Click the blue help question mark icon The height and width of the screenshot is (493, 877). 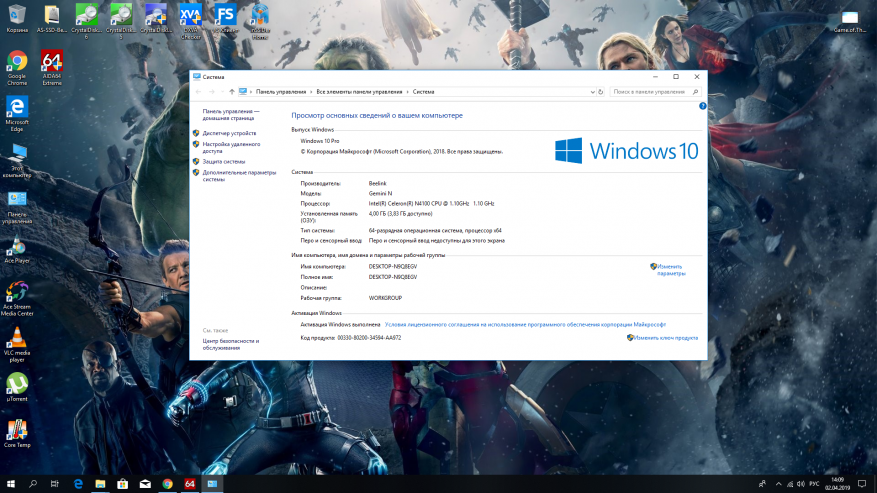point(702,105)
